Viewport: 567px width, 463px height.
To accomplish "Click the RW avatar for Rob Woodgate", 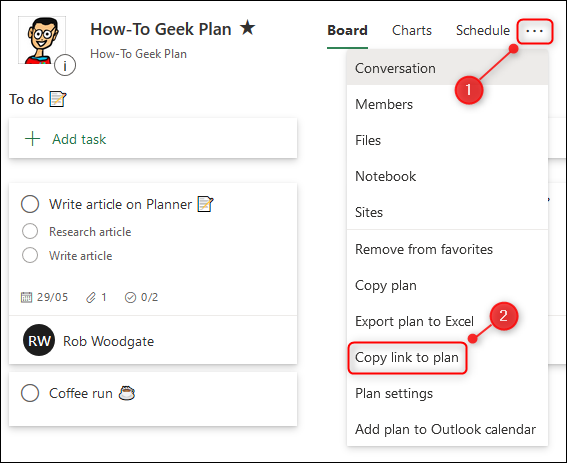I will 39,340.
